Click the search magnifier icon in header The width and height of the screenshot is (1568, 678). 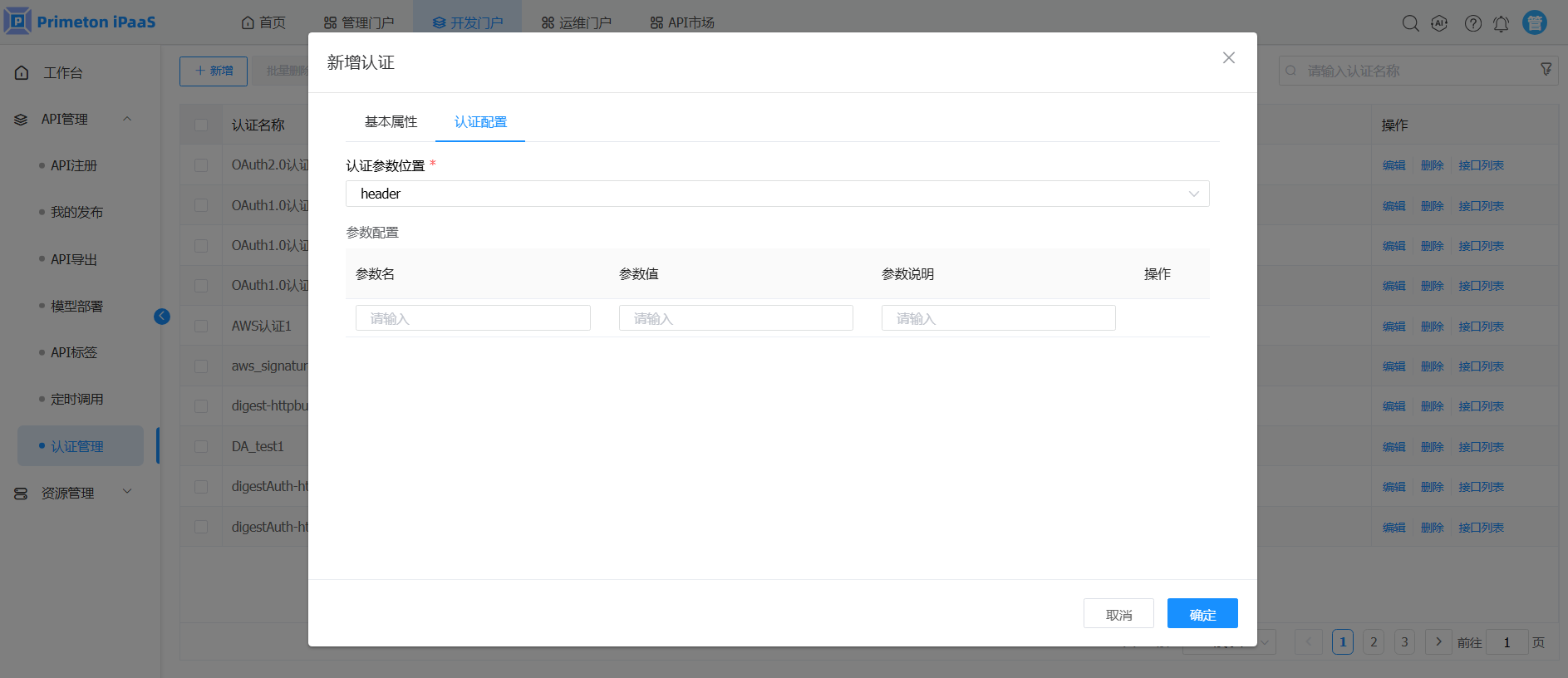[1410, 23]
